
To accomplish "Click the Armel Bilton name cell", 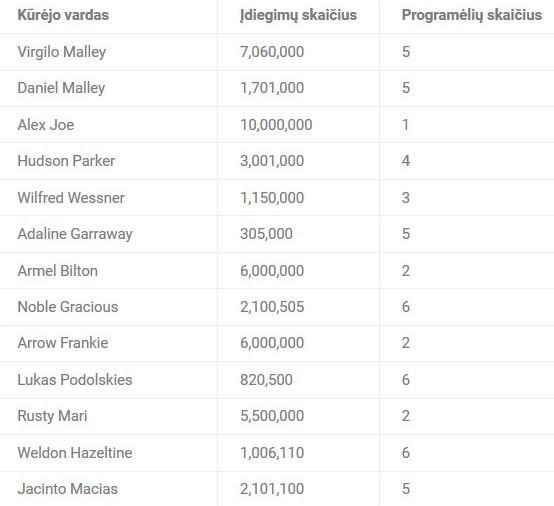I will click(x=58, y=271).
